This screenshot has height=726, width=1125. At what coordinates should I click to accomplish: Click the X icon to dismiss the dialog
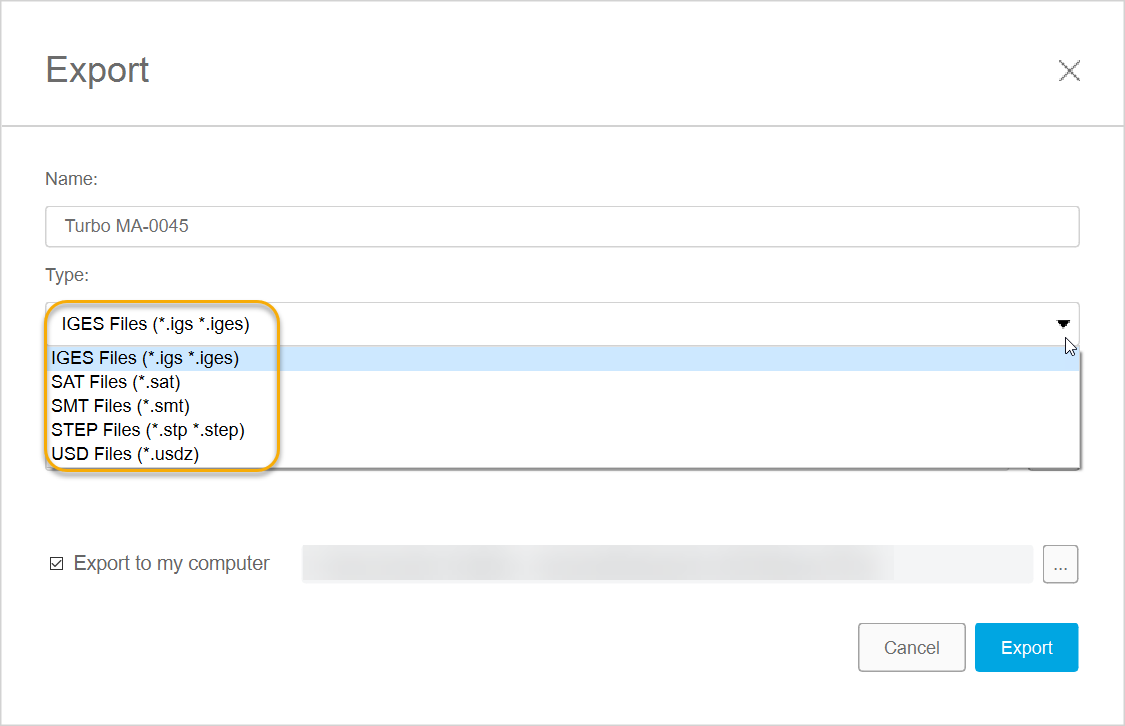tap(1069, 70)
